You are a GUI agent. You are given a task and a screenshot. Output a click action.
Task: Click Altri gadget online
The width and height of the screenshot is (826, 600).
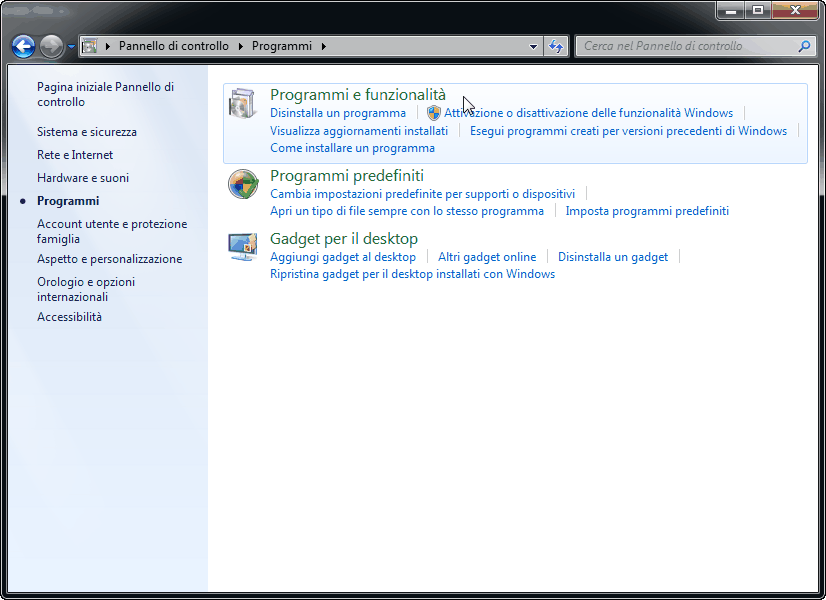click(487, 257)
